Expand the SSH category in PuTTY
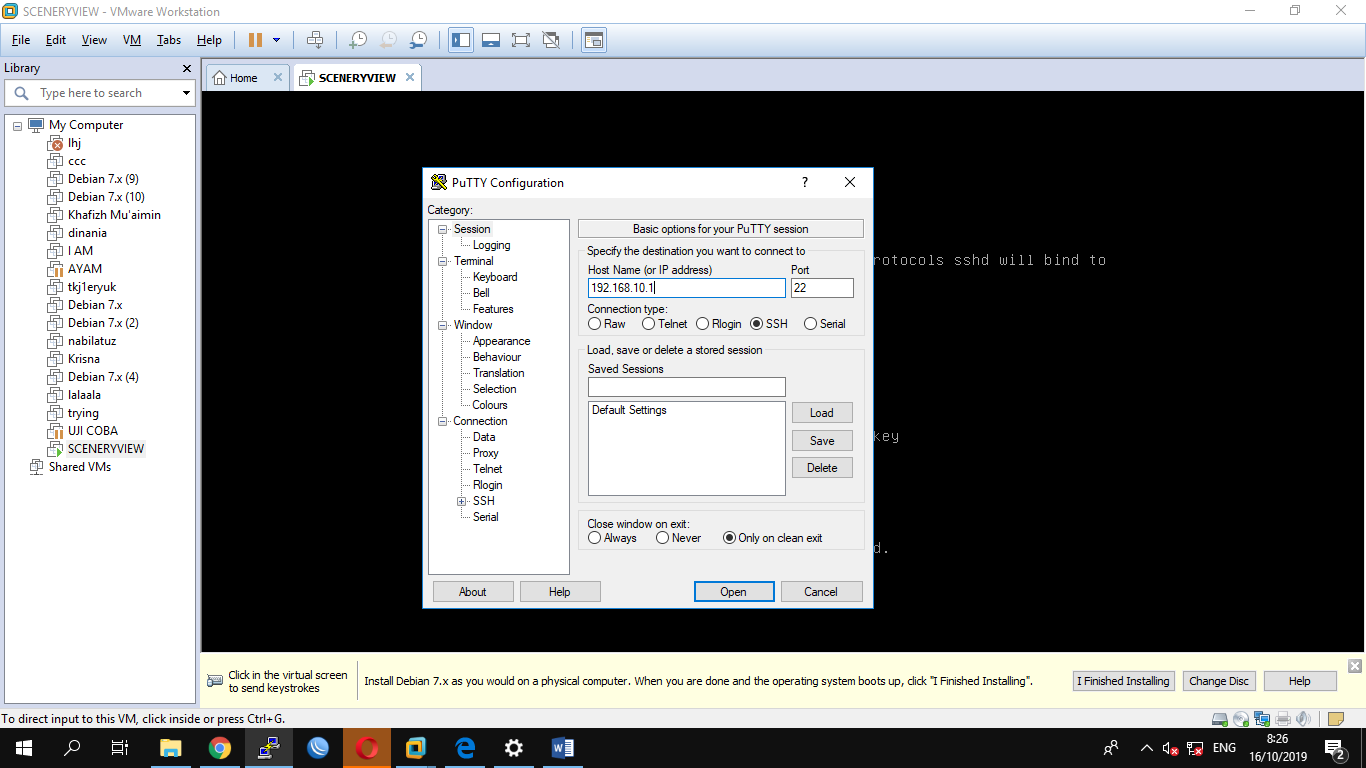This screenshot has width=1366, height=768. click(461, 501)
